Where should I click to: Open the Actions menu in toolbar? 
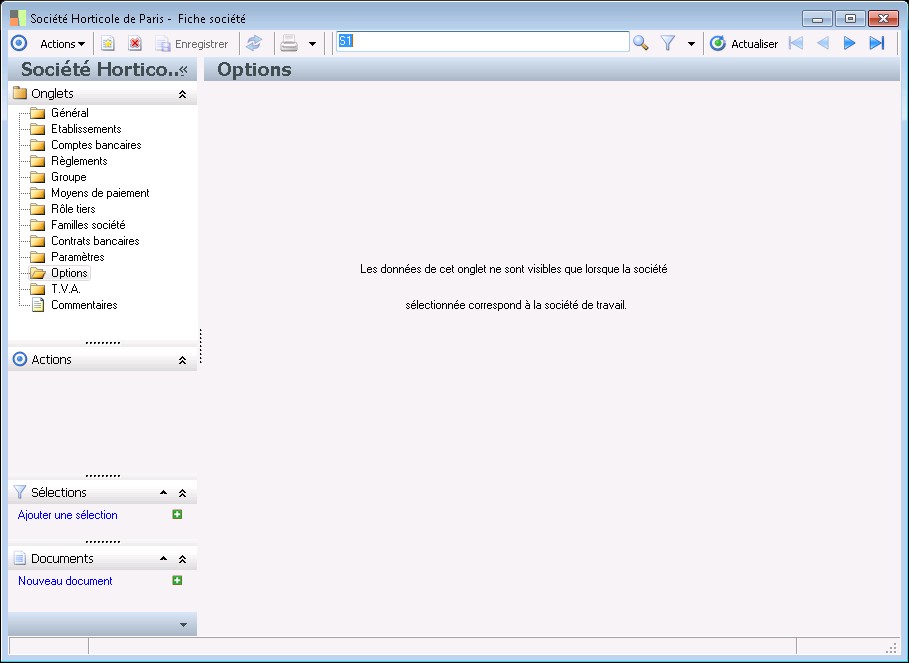62,44
